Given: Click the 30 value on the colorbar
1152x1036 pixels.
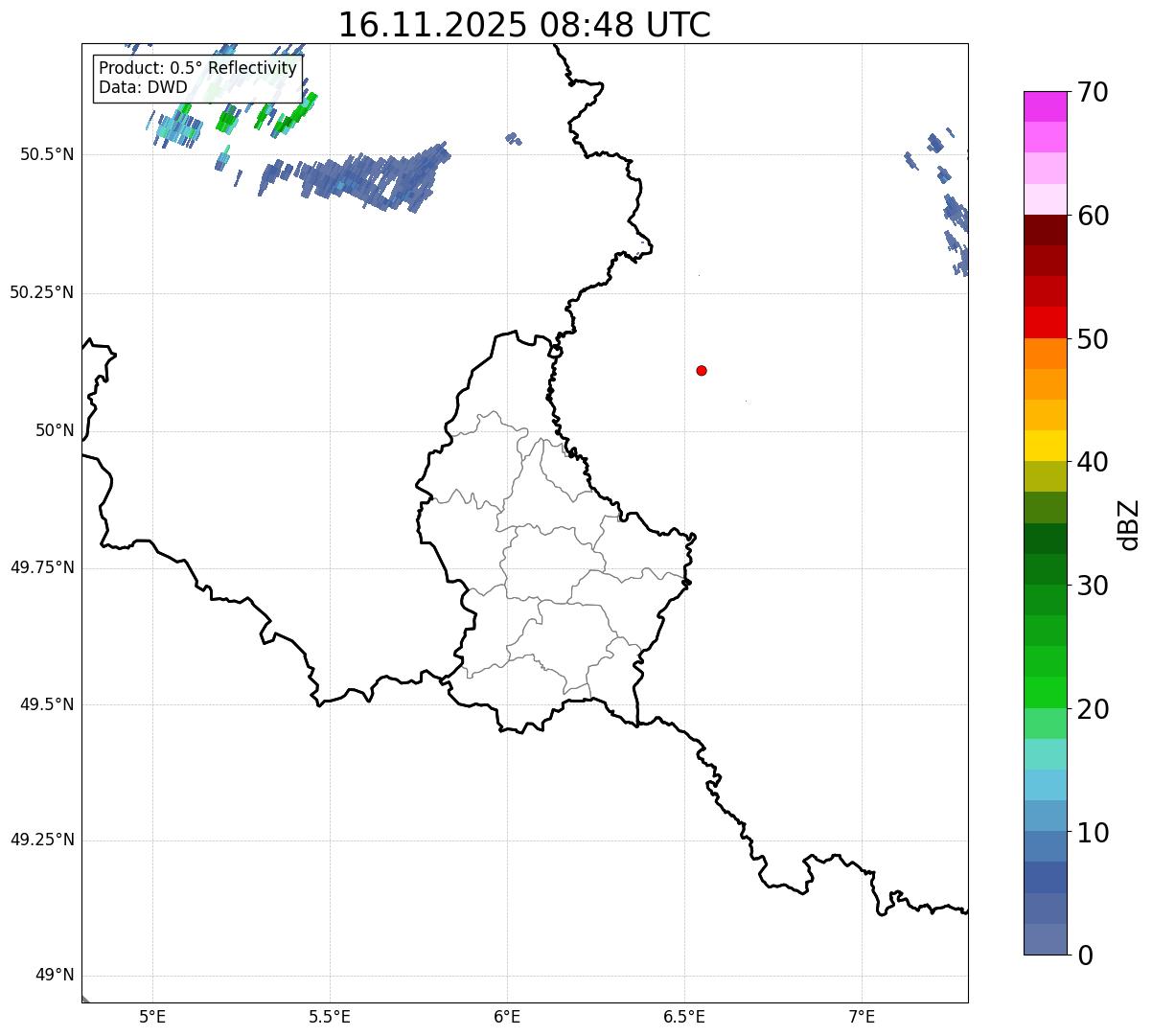Looking at the screenshot, I should click(x=1093, y=586).
